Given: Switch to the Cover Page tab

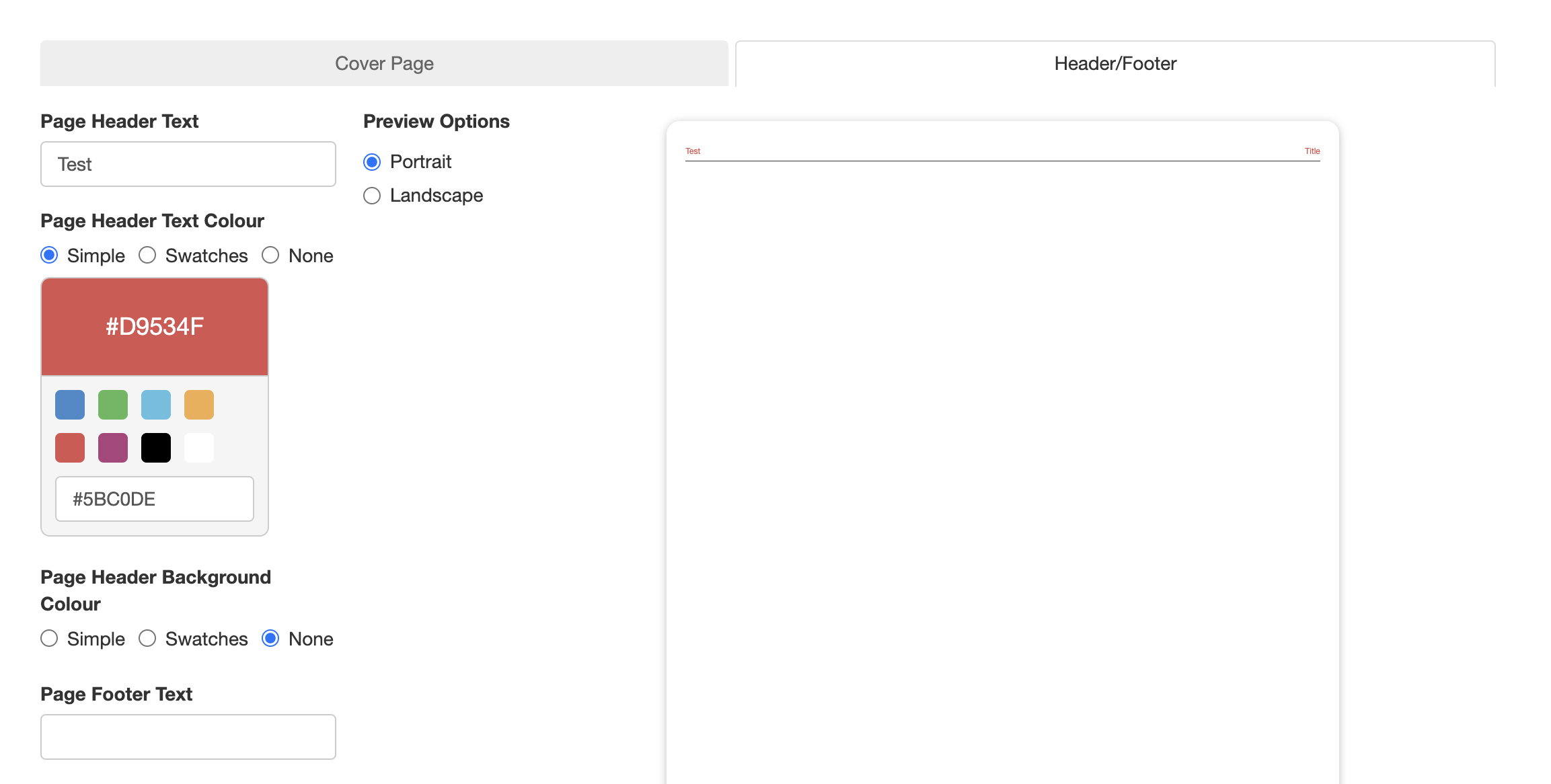Looking at the screenshot, I should (x=383, y=63).
